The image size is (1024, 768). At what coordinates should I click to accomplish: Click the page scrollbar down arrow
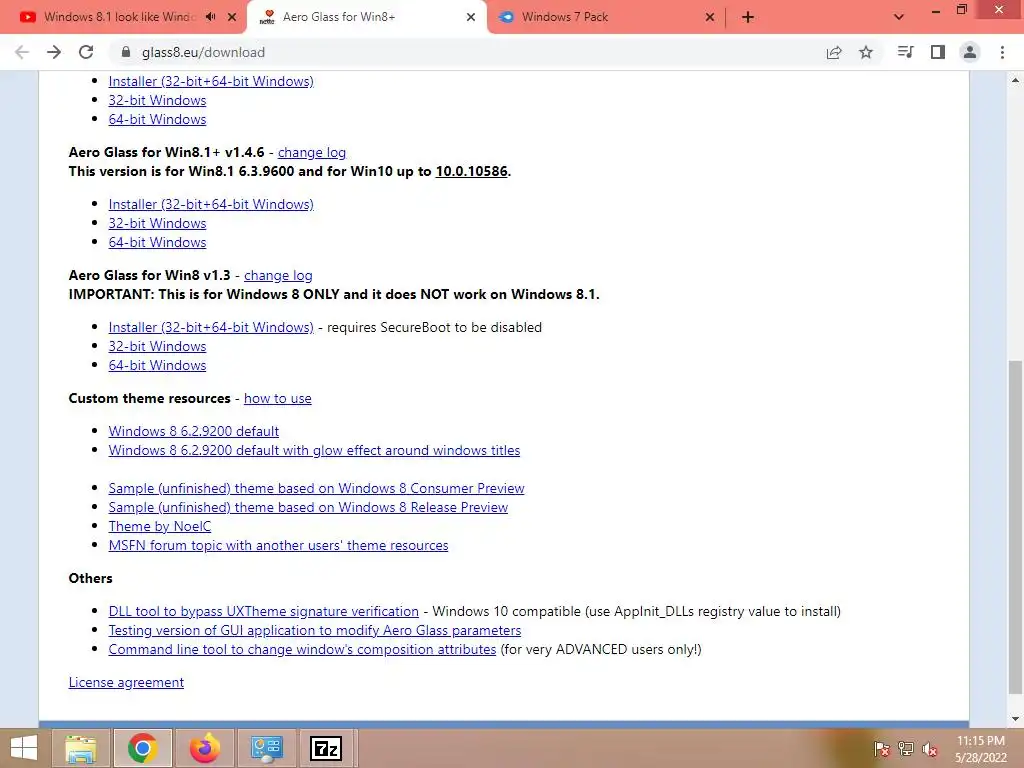[1016, 718]
